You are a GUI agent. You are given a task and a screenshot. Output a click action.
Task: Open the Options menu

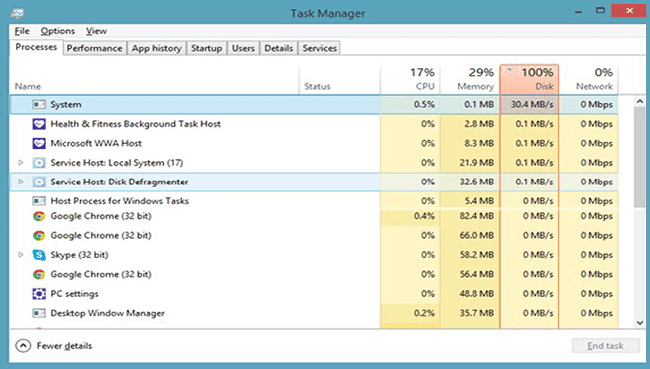58,31
